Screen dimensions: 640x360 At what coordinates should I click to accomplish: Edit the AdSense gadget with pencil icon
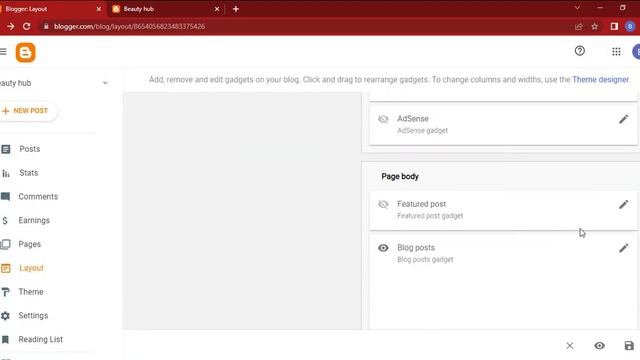point(623,119)
